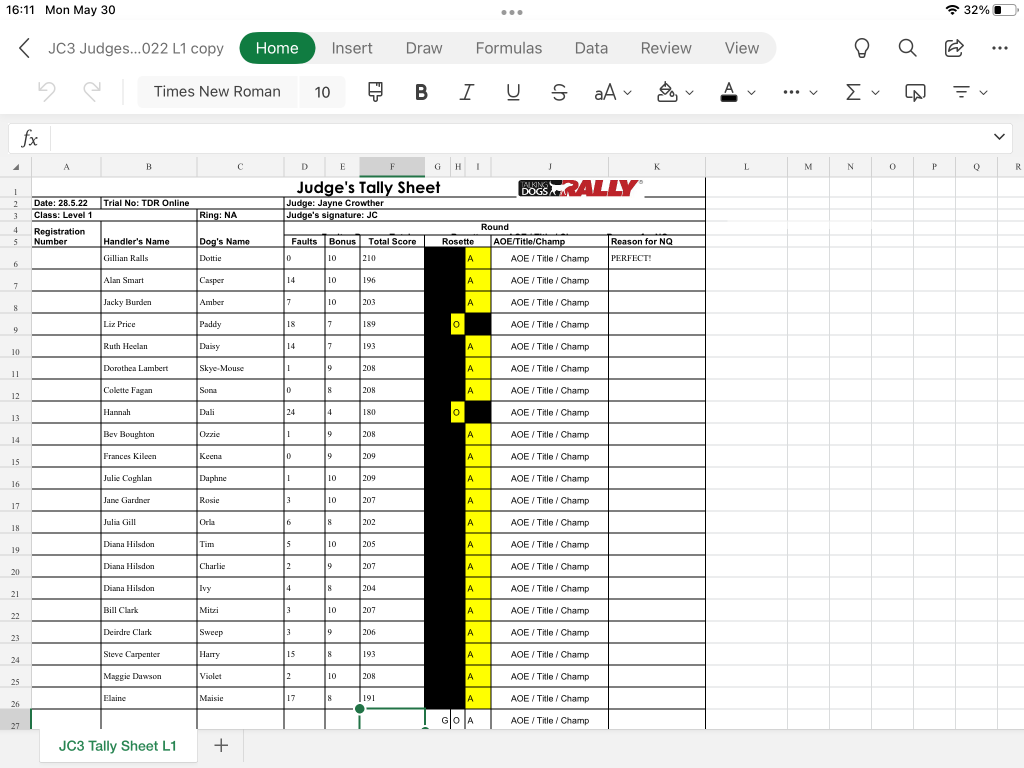Select column L header
The width and height of the screenshot is (1024, 768).
(x=746, y=167)
